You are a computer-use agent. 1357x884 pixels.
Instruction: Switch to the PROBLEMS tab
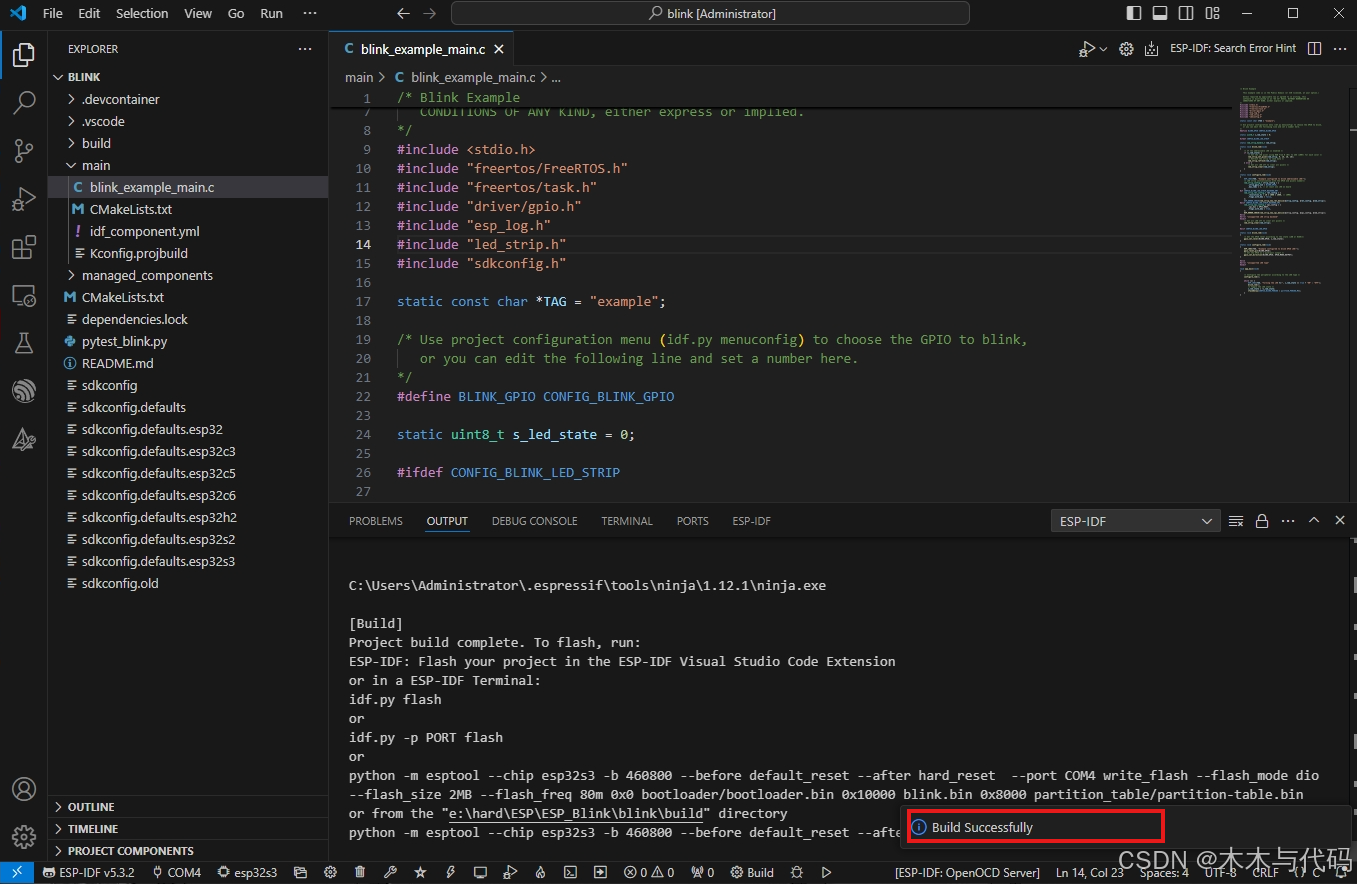376,521
